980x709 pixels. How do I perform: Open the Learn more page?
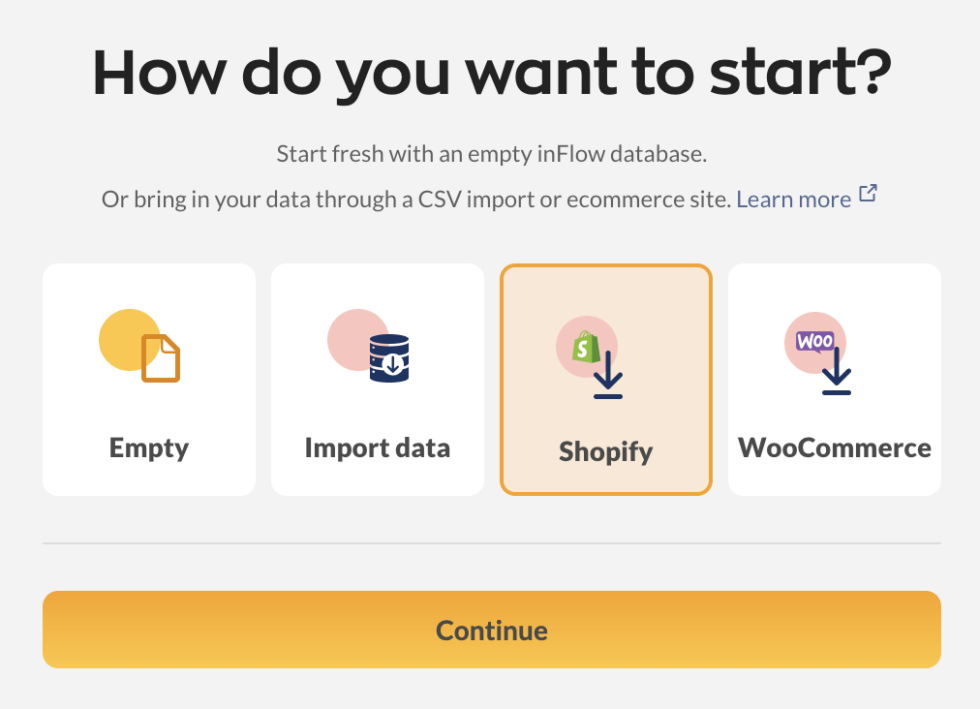click(793, 198)
